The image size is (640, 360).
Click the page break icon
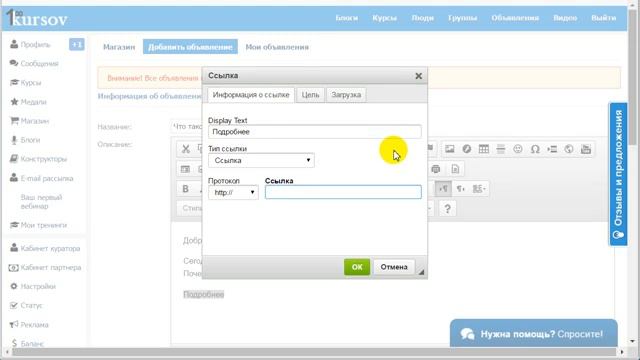point(552,149)
